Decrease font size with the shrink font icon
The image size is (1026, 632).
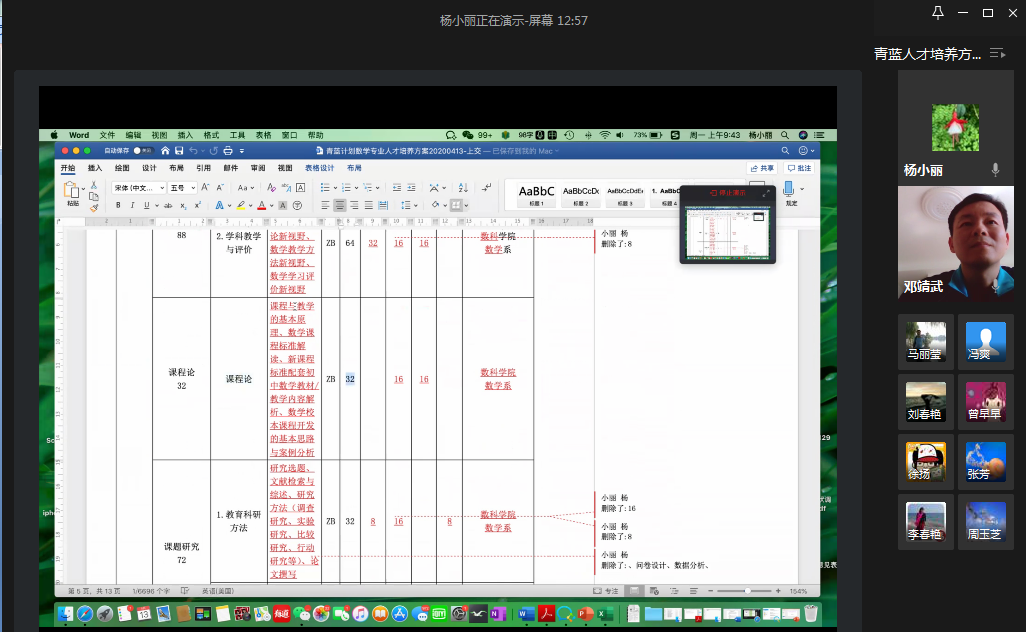pos(221,188)
